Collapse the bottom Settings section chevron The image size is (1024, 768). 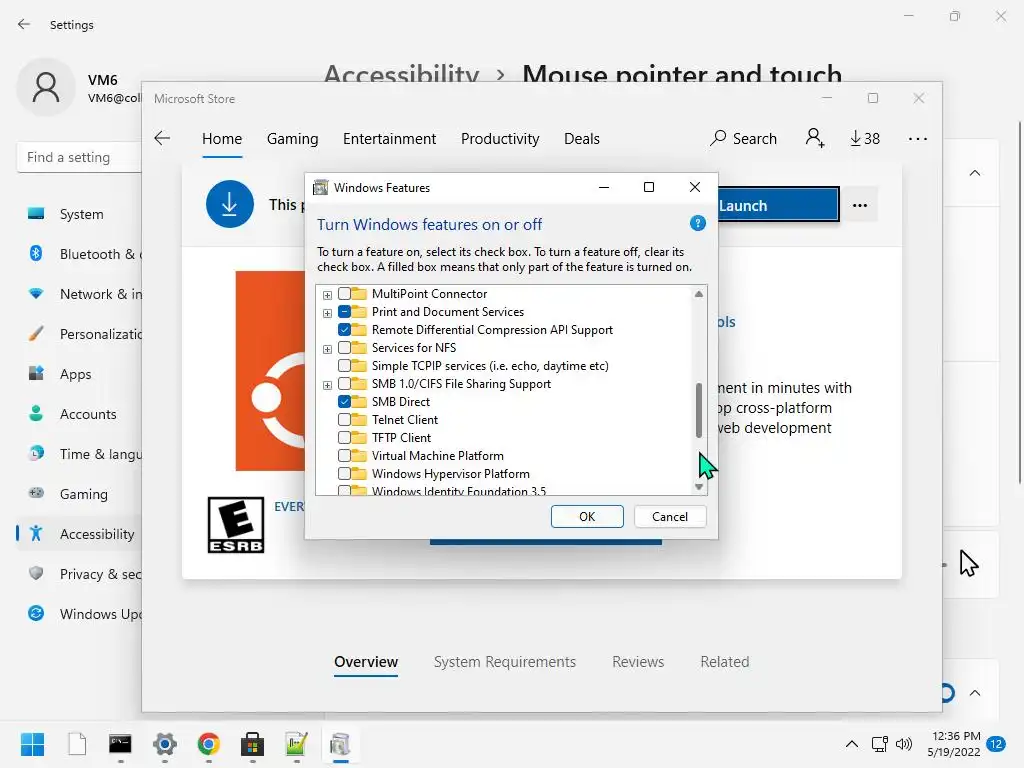[974, 693]
